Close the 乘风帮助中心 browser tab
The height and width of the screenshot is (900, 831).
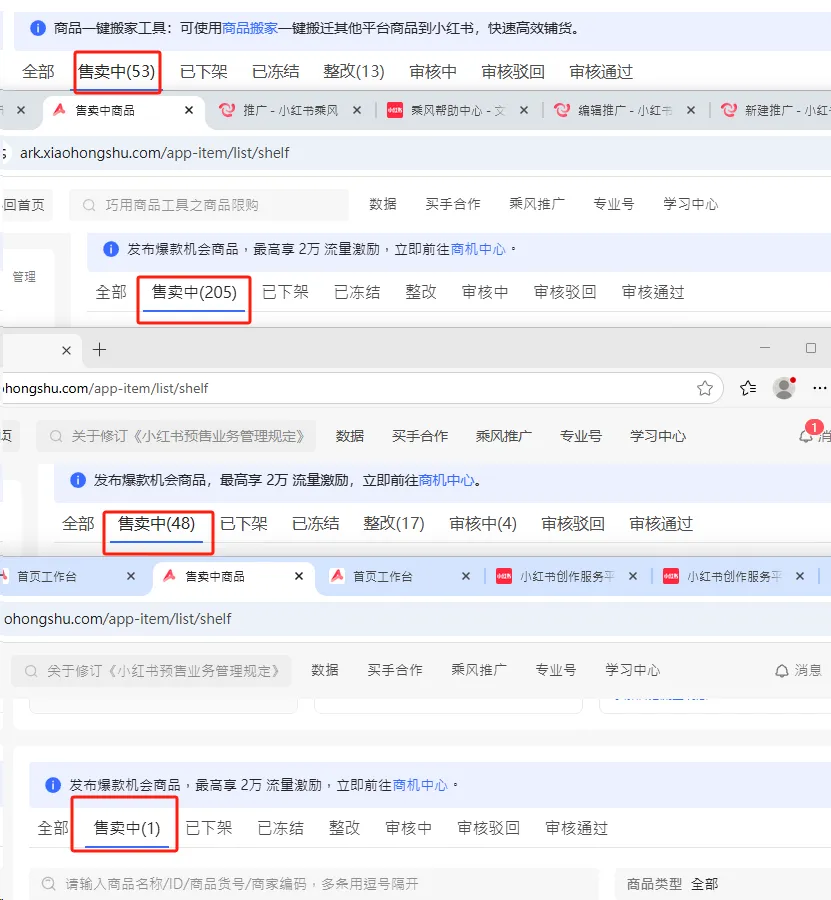[524, 110]
